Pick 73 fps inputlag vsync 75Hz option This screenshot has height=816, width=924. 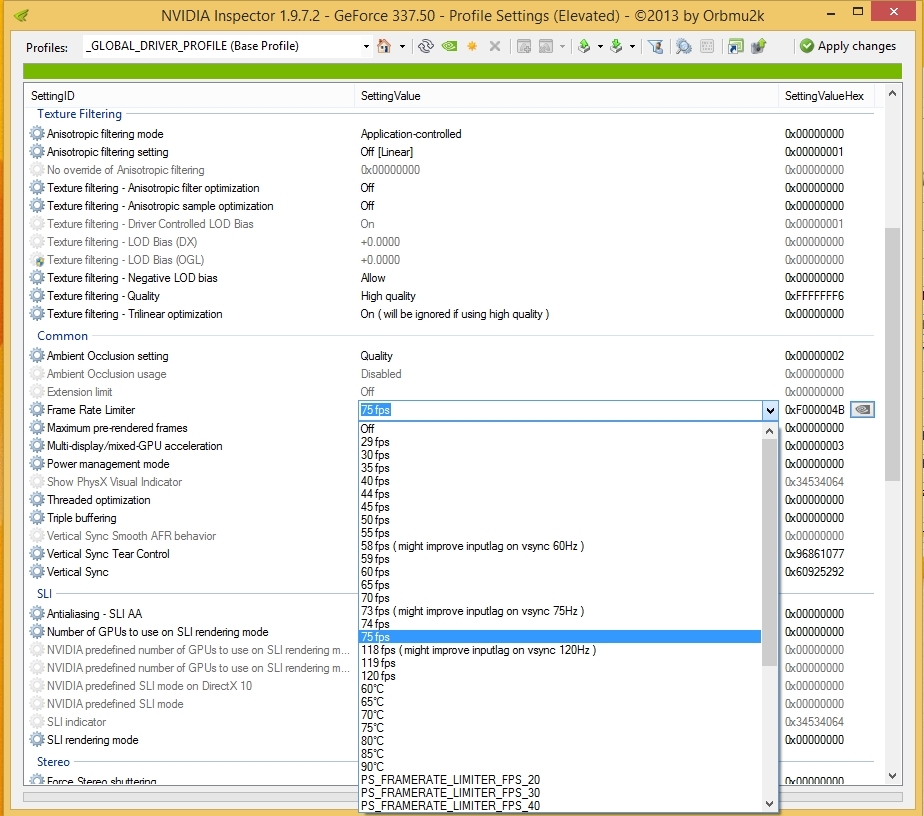(560, 611)
